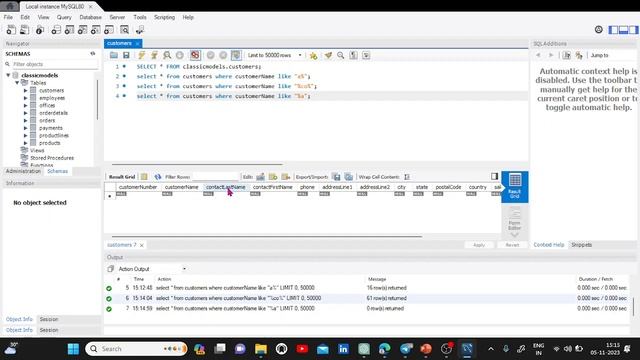Expand the products table node

26,143
